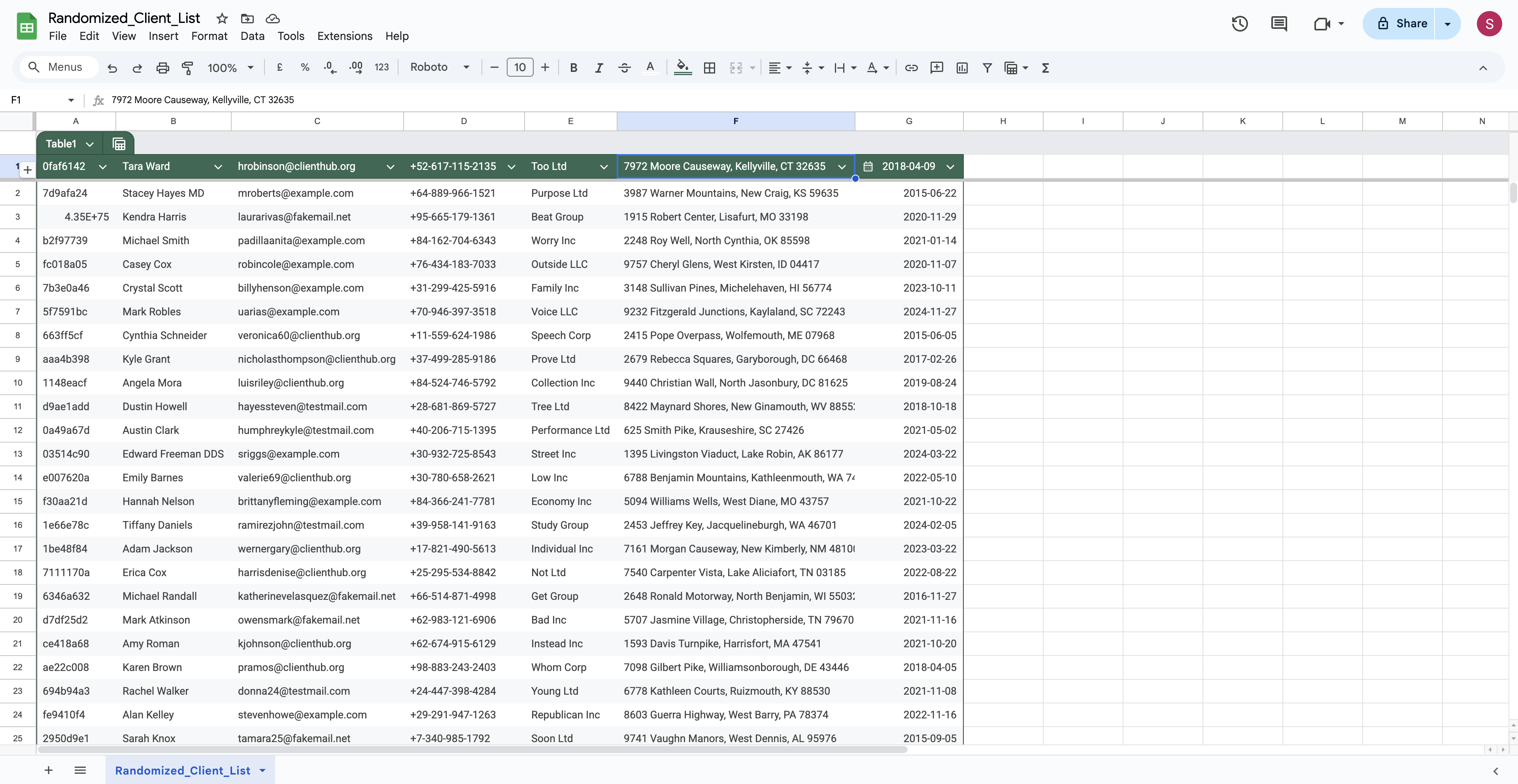Open the Extensions menu
The height and width of the screenshot is (784, 1518).
[345, 36]
